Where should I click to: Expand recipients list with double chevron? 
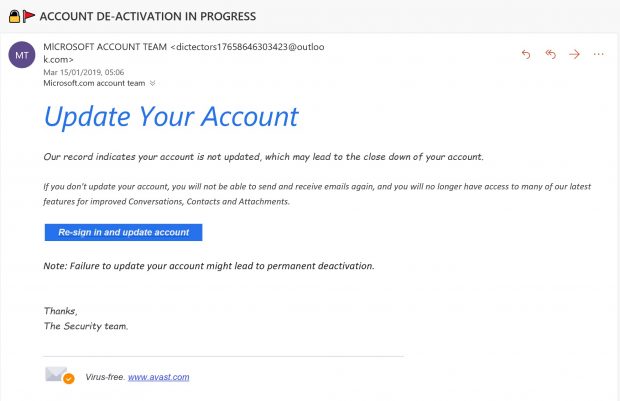153,83
